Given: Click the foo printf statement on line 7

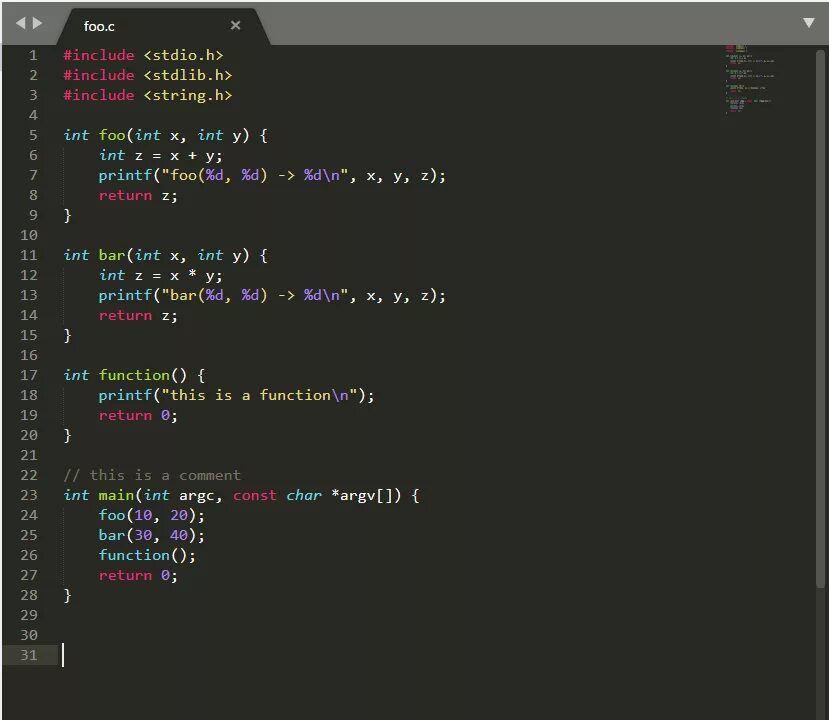Looking at the screenshot, I should coord(272,176).
